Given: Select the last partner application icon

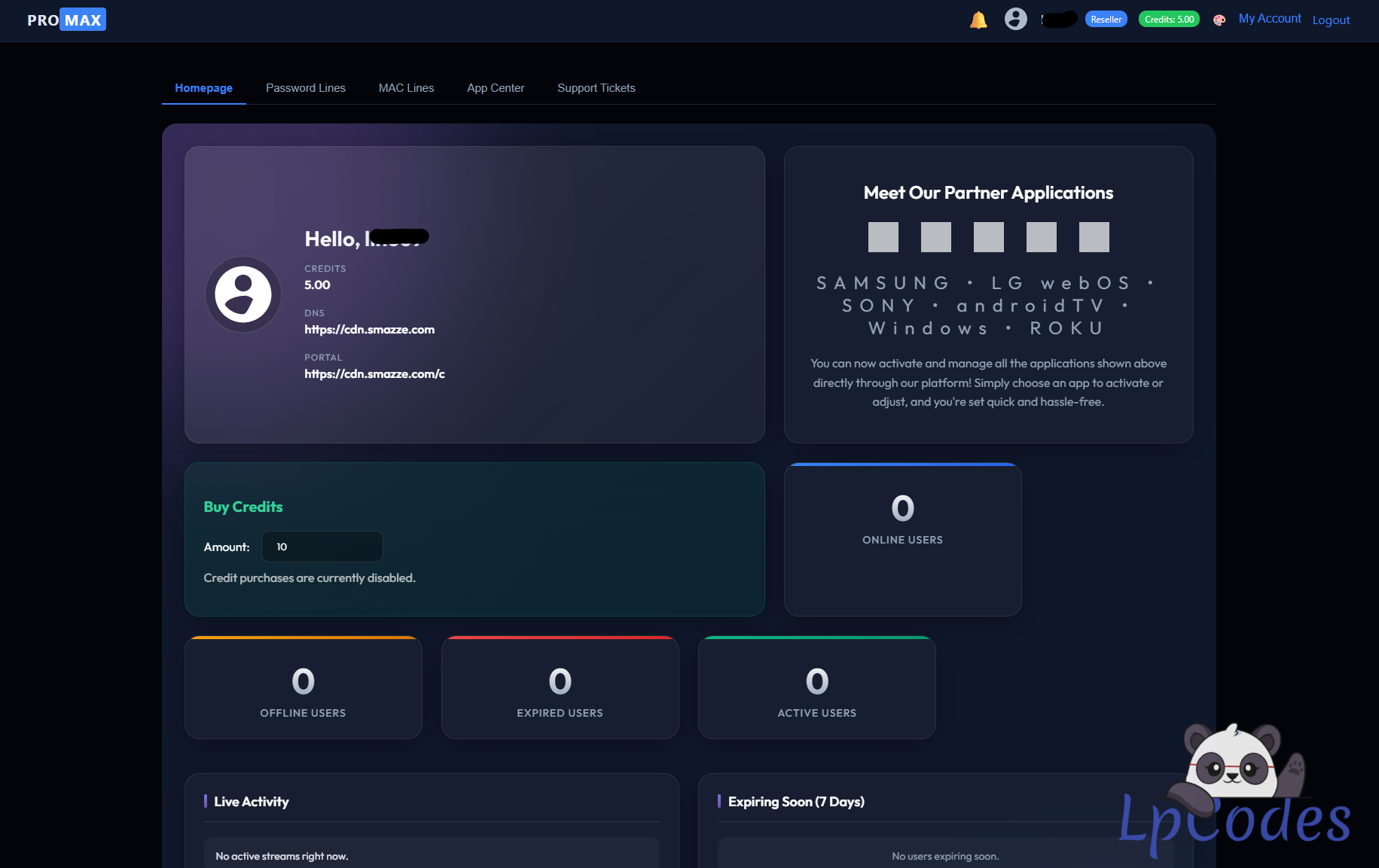Looking at the screenshot, I should coord(1094,237).
